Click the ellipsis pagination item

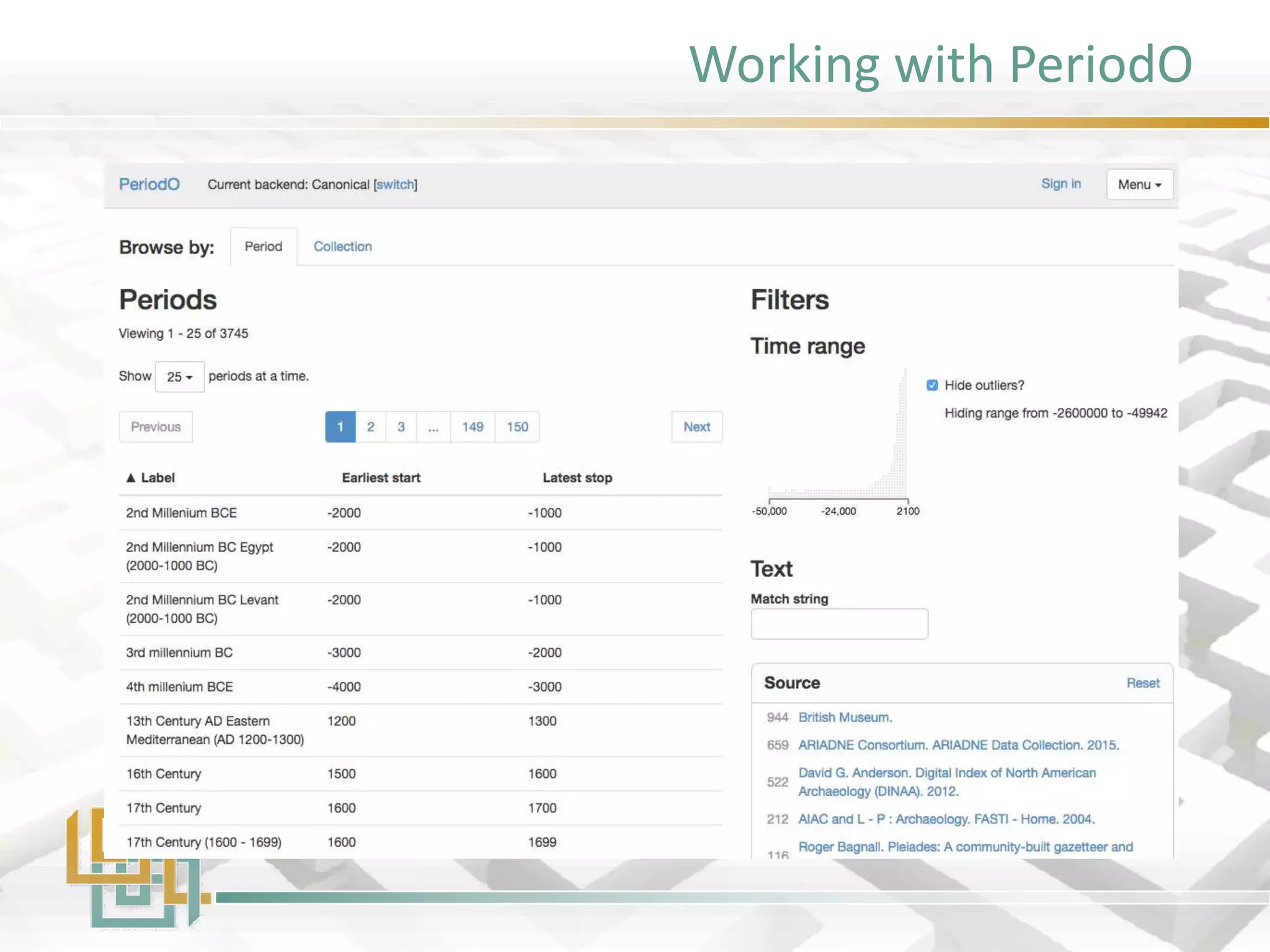click(433, 426)
